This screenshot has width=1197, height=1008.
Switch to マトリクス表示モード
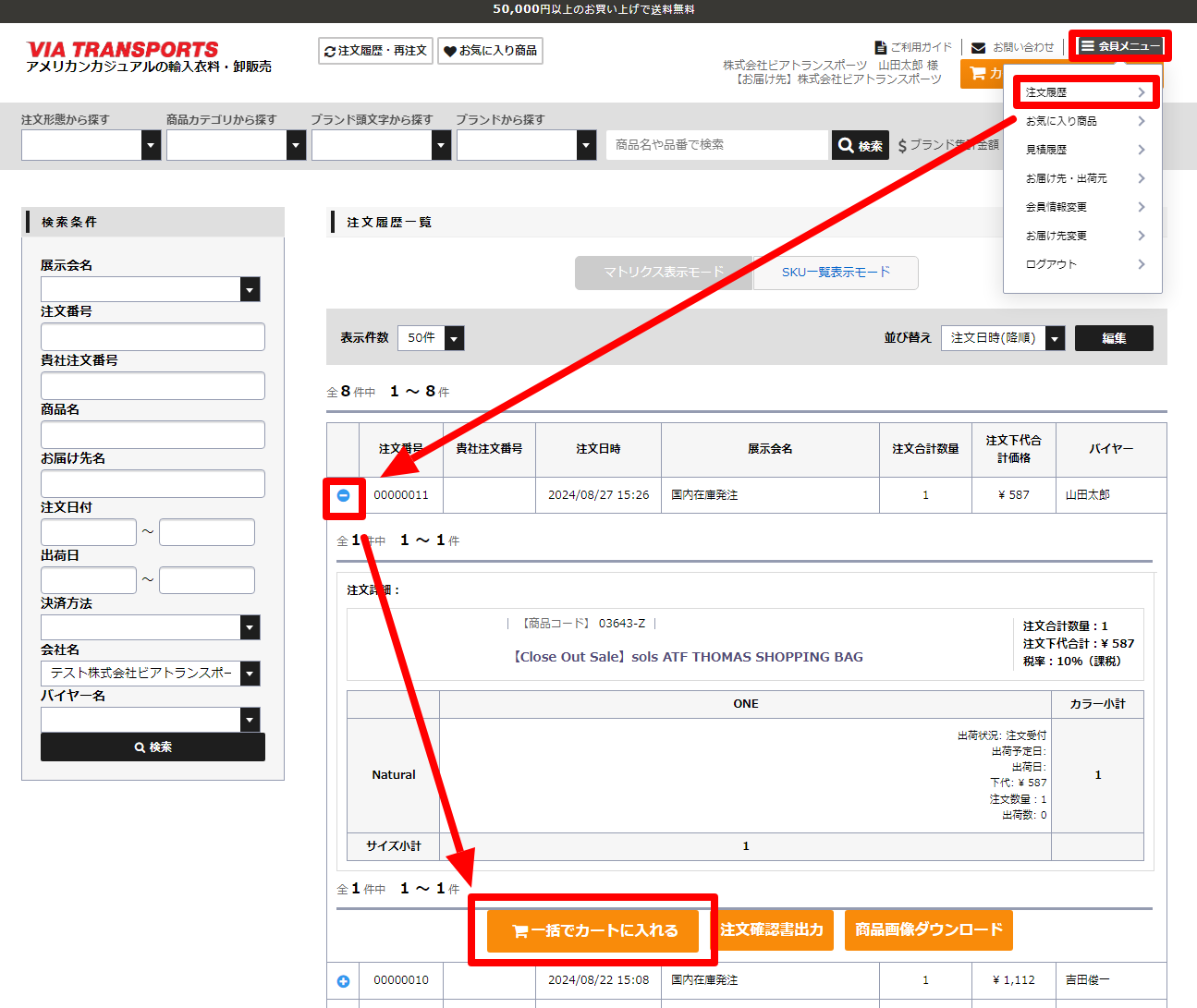point(664,273)
